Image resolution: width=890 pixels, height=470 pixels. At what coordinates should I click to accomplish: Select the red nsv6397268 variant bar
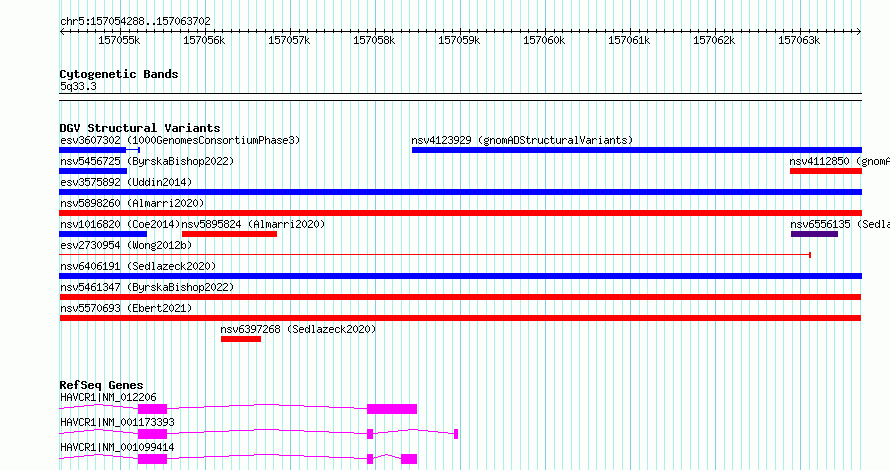(x=241, y=339)
